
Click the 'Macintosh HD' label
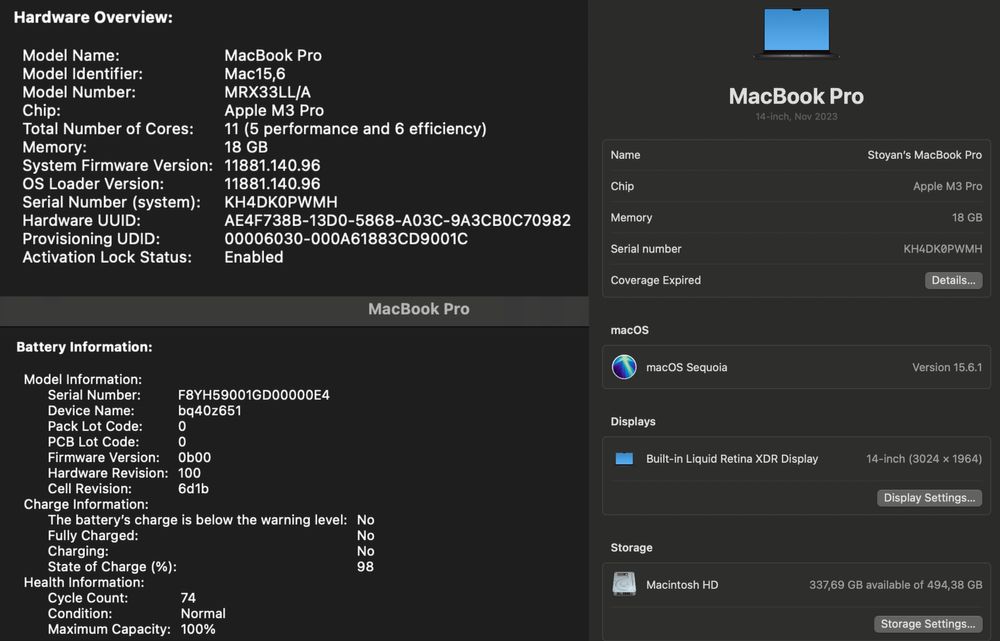[x=682, y=585]
